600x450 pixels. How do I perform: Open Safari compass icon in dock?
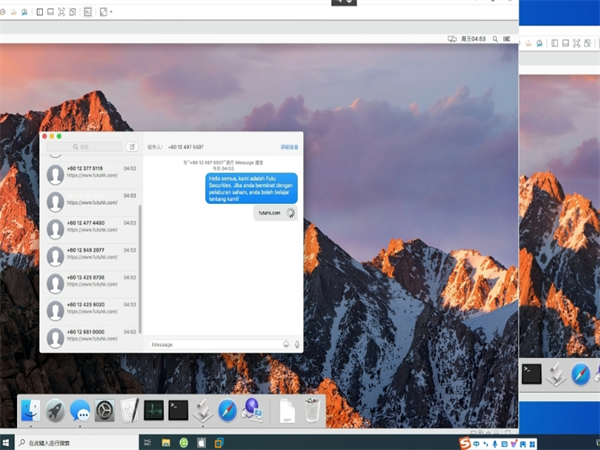pyautogui.click(x=227, y=409)
